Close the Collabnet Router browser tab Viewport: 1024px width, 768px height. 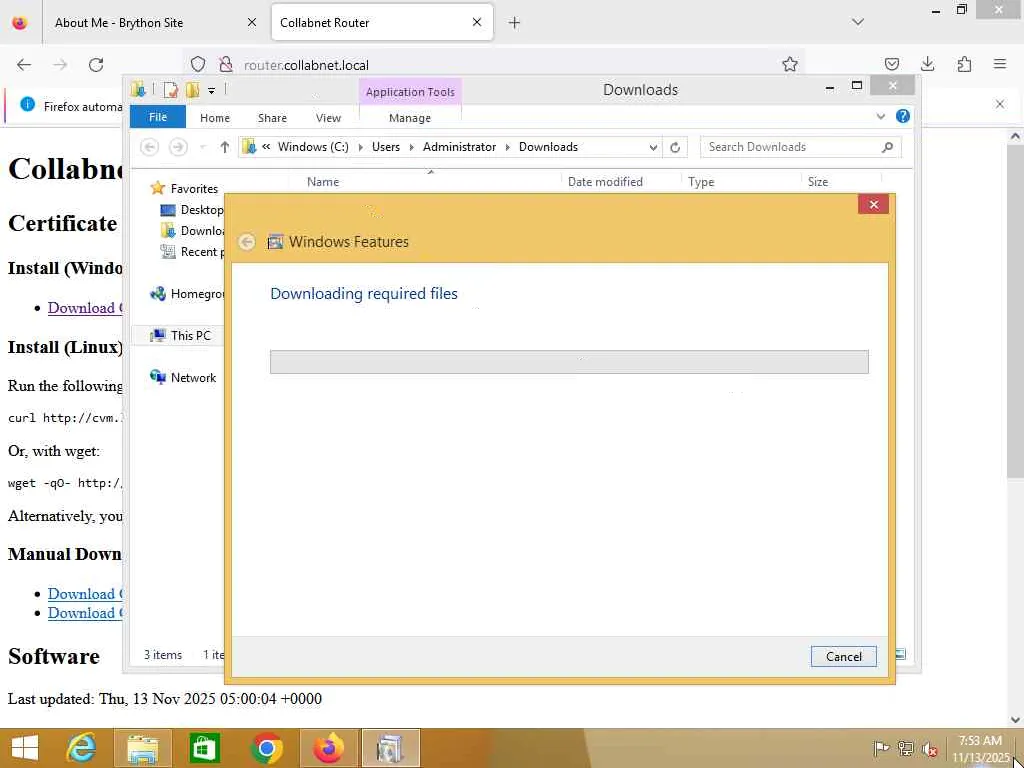click(x=477, y=22)
